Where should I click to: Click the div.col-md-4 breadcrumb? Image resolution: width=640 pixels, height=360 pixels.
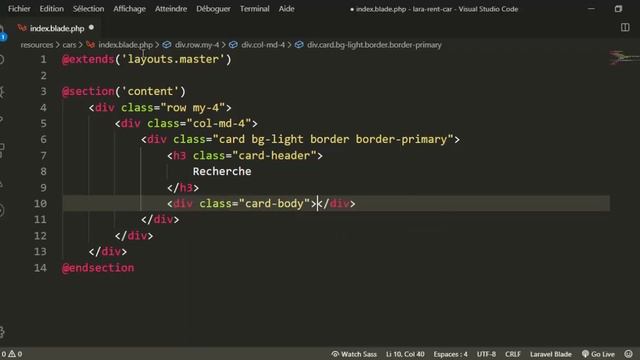pyautogui.click(x=263, y=45)
